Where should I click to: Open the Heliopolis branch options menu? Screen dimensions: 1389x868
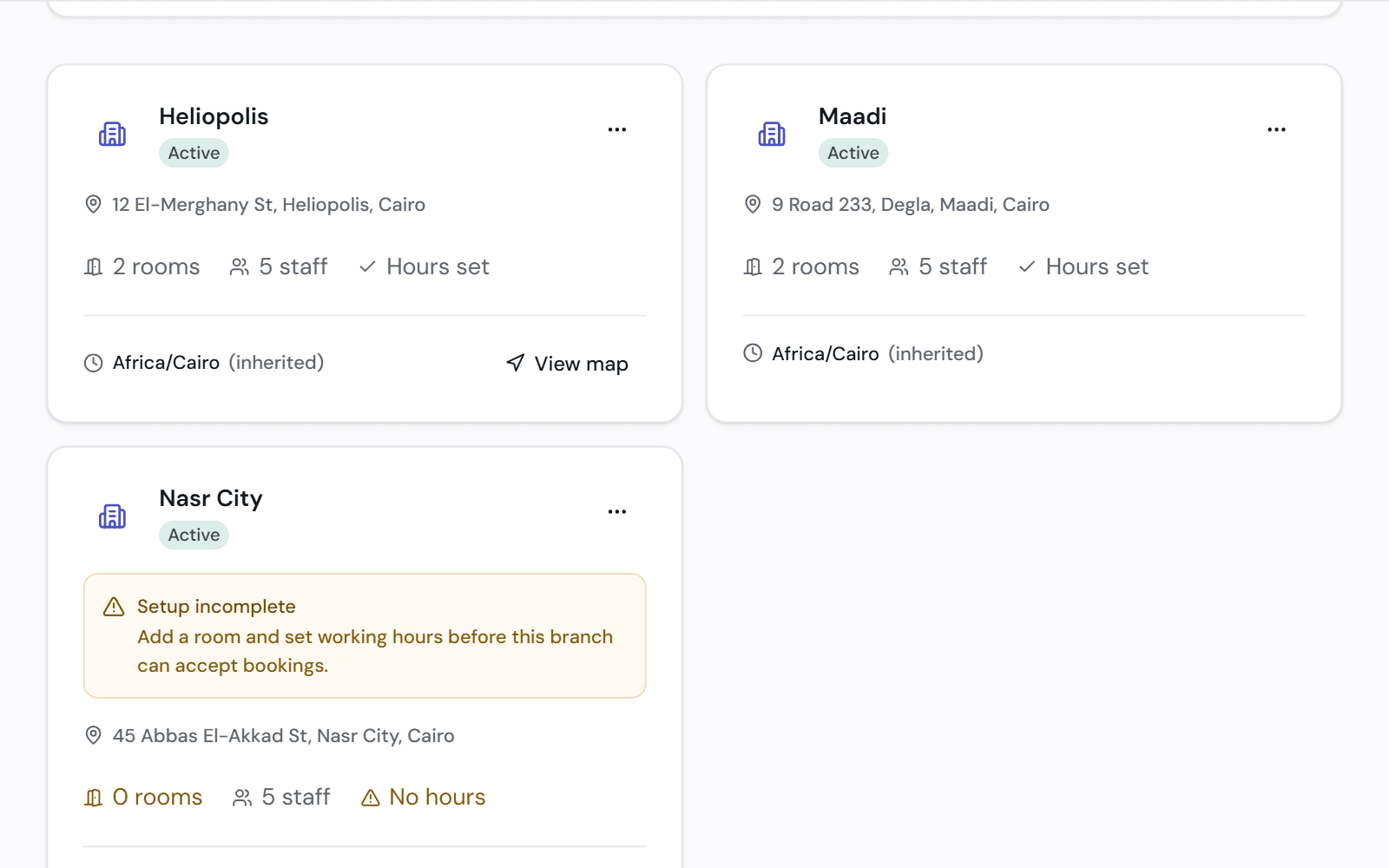(617, 129)
